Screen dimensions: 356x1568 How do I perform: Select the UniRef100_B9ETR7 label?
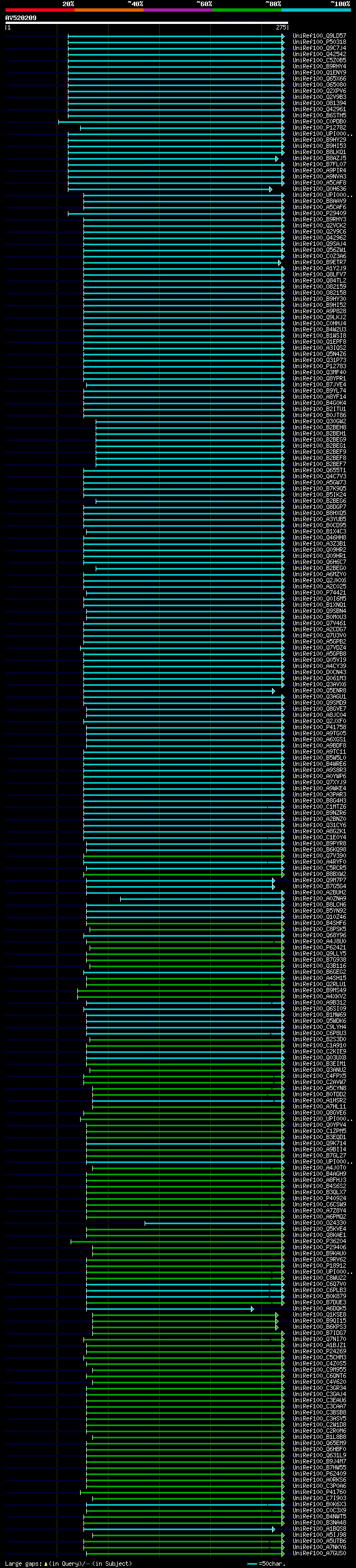319,263
